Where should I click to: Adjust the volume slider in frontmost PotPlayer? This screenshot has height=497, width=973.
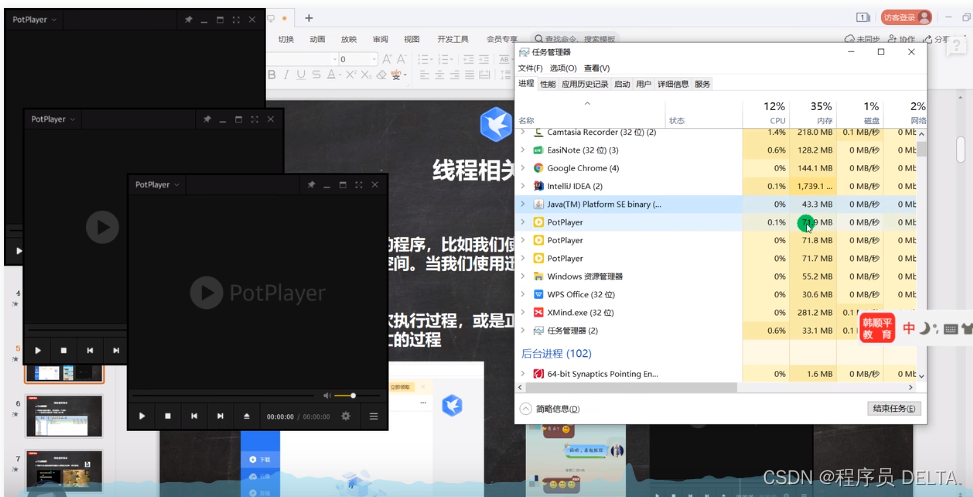[357, 395]
